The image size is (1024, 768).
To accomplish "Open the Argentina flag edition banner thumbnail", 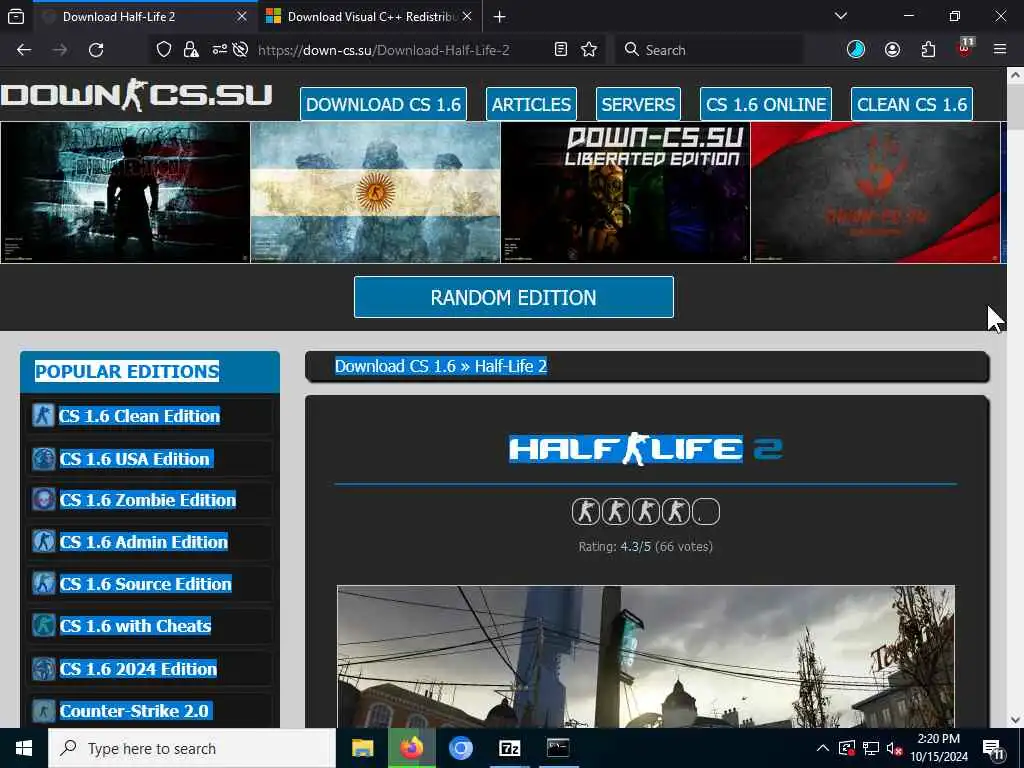I will [376, 193].
